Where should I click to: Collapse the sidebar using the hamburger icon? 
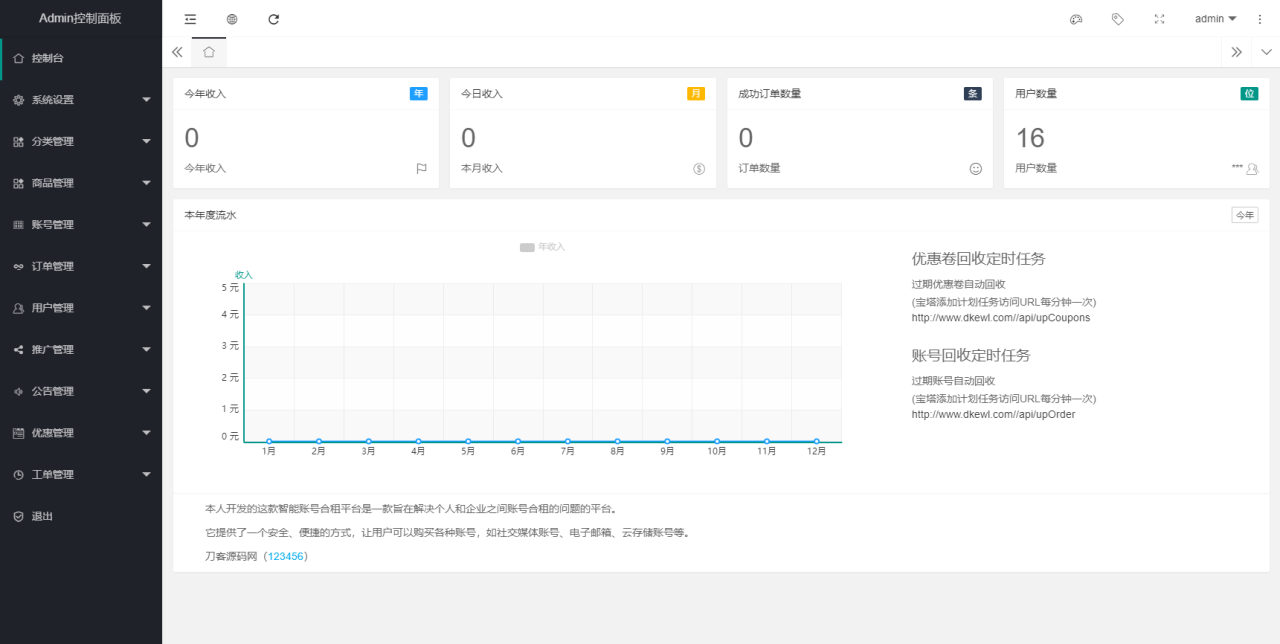click(190, 18)
